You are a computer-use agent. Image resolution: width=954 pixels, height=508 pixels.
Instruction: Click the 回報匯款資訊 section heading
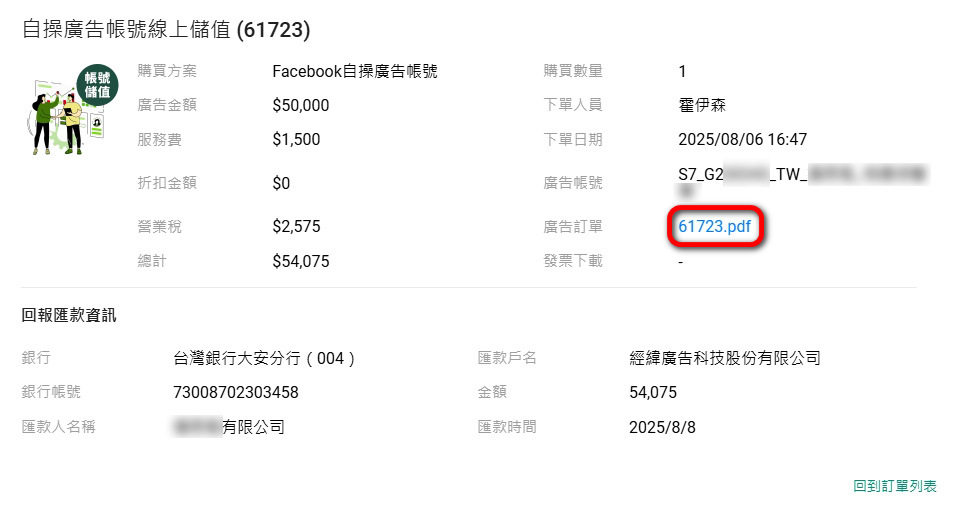pos(69,316)
